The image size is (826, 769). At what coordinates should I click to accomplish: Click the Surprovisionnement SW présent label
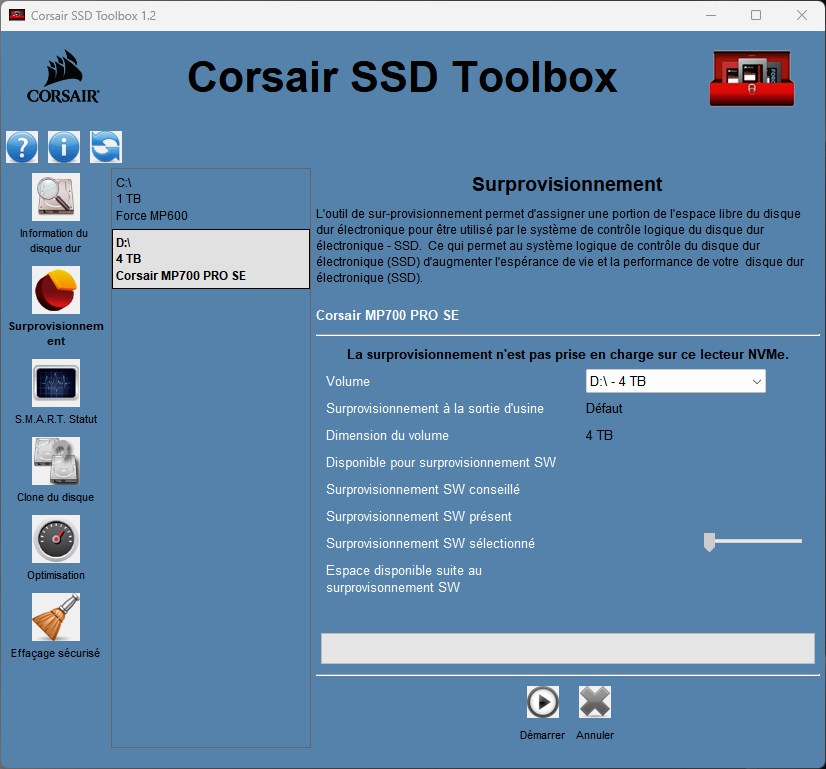click(x=419, y=516)
